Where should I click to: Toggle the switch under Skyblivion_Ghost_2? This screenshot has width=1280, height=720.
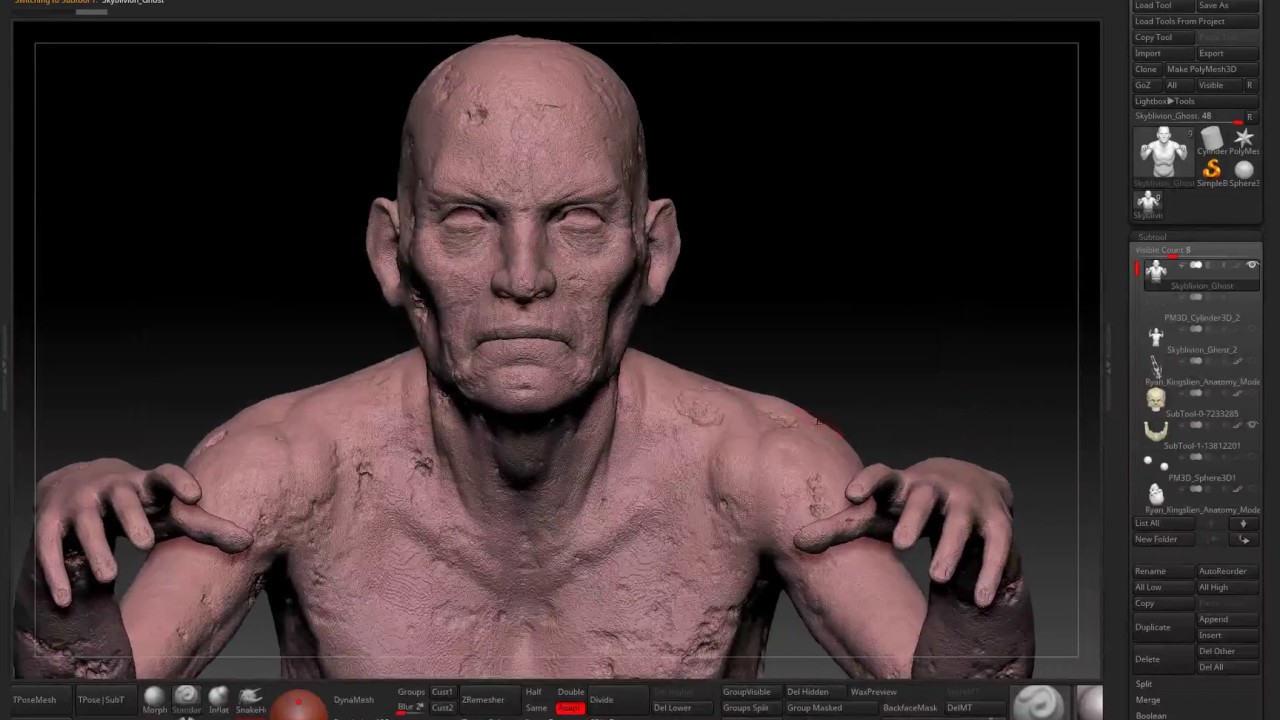coord(1196,361)
